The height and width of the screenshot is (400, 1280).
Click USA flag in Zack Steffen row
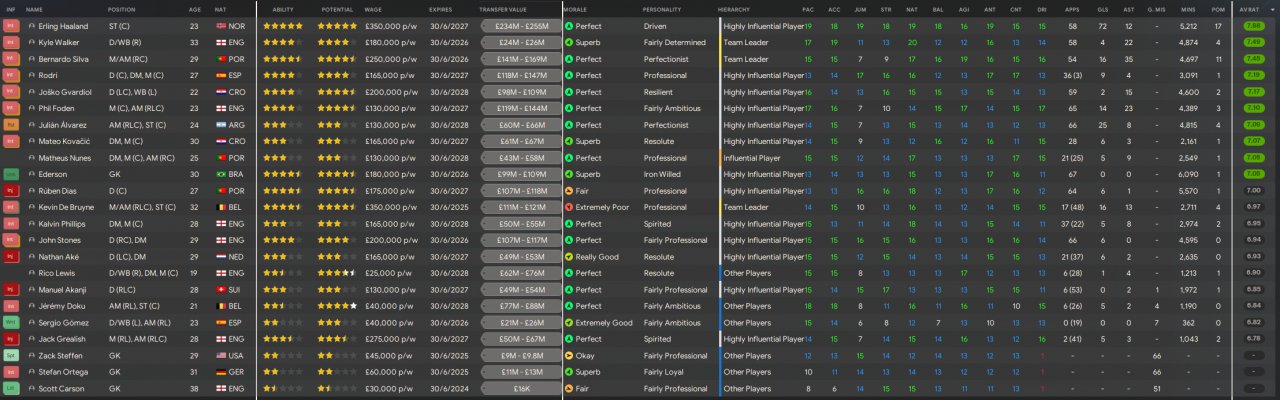coord(221,356)
